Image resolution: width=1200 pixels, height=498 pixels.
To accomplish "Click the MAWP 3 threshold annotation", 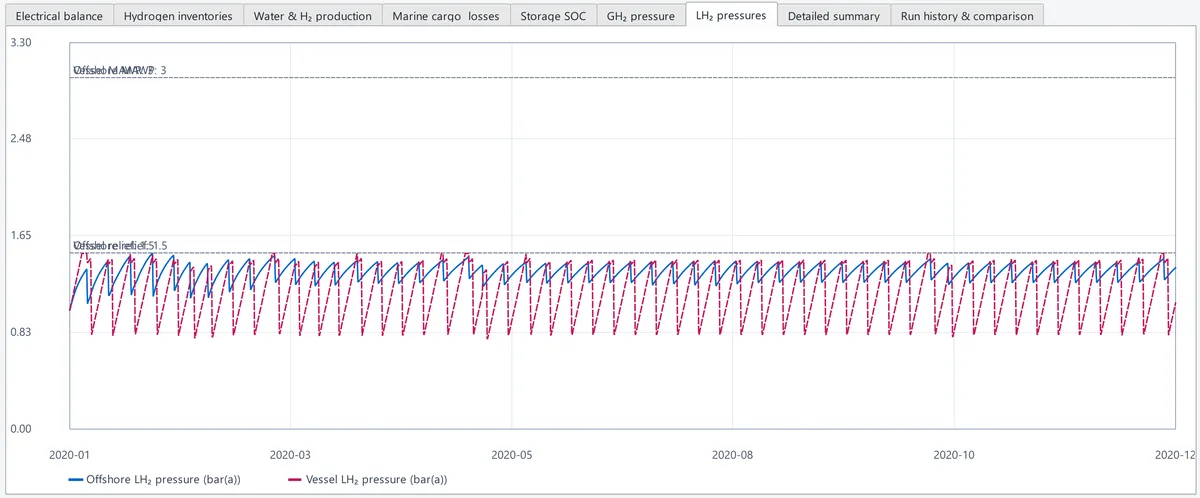I will (120, 70).
